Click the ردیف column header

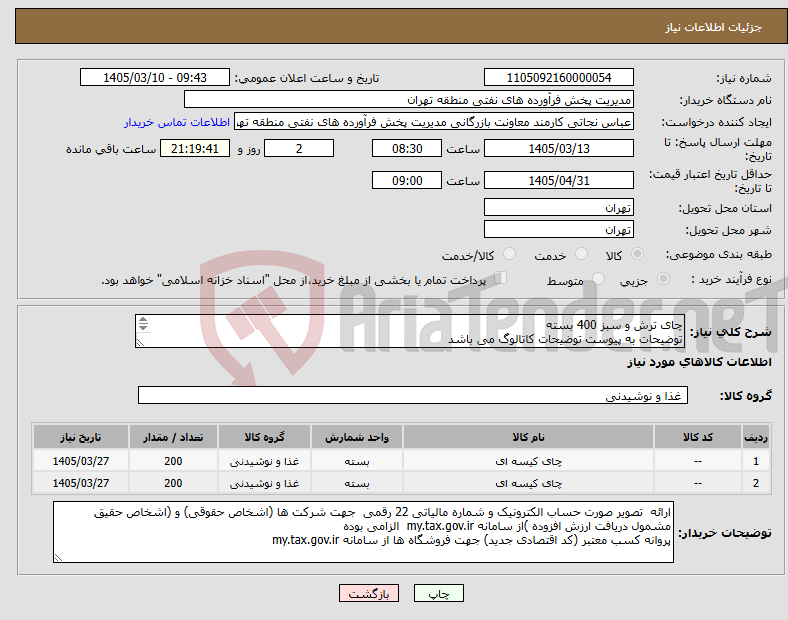[x=755, y=437]
